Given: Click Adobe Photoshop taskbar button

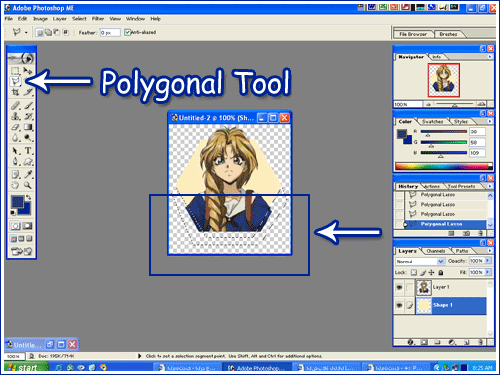Looking at the screenshot, I should 257,368.
